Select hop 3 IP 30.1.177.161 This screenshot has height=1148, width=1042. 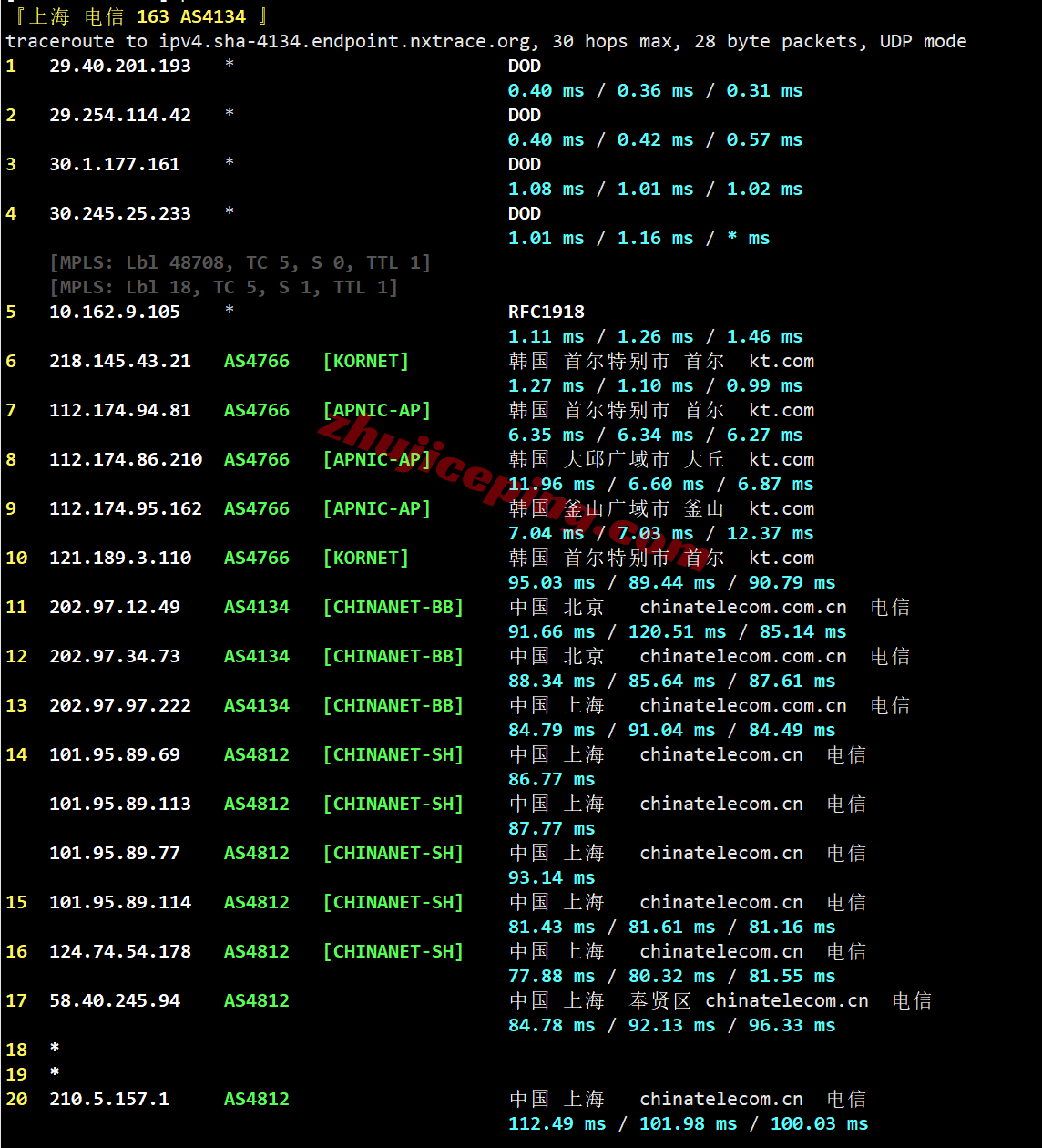pyautogui.click(x=115, y=164)
